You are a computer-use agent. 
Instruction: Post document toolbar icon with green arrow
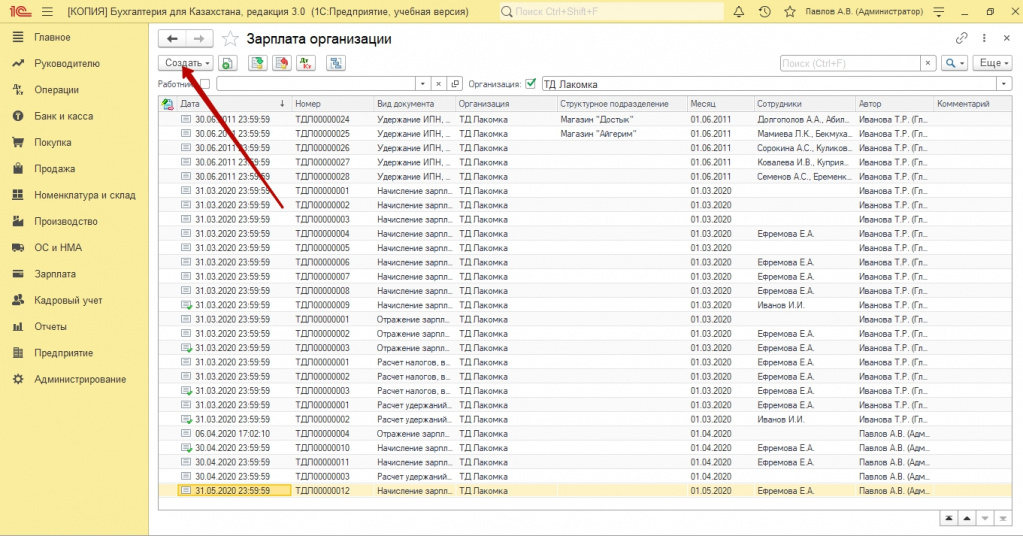tap(258, 63)
